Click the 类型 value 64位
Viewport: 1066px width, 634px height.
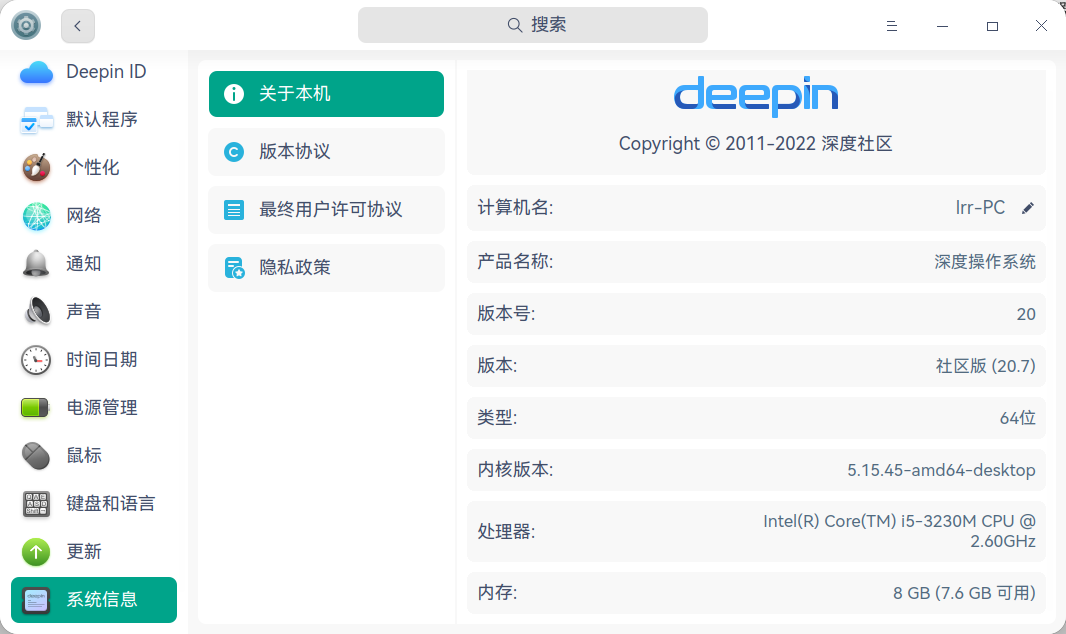coord(1017,418)
